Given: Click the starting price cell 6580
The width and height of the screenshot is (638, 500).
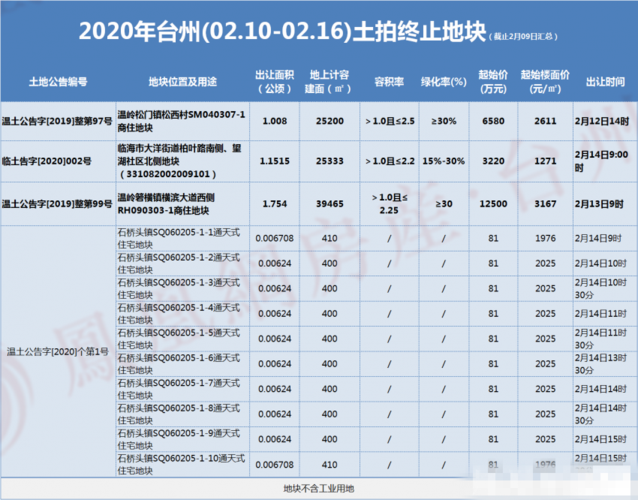Looking at the screenshot, I should (x=493, y=120).
